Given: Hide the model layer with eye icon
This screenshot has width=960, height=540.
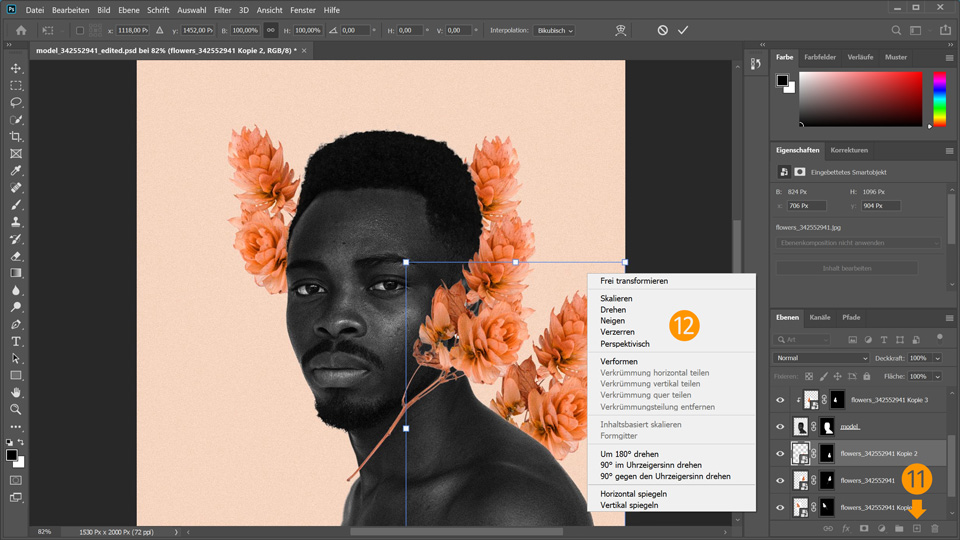Looking at the screenshot, I should coord(780,426).
